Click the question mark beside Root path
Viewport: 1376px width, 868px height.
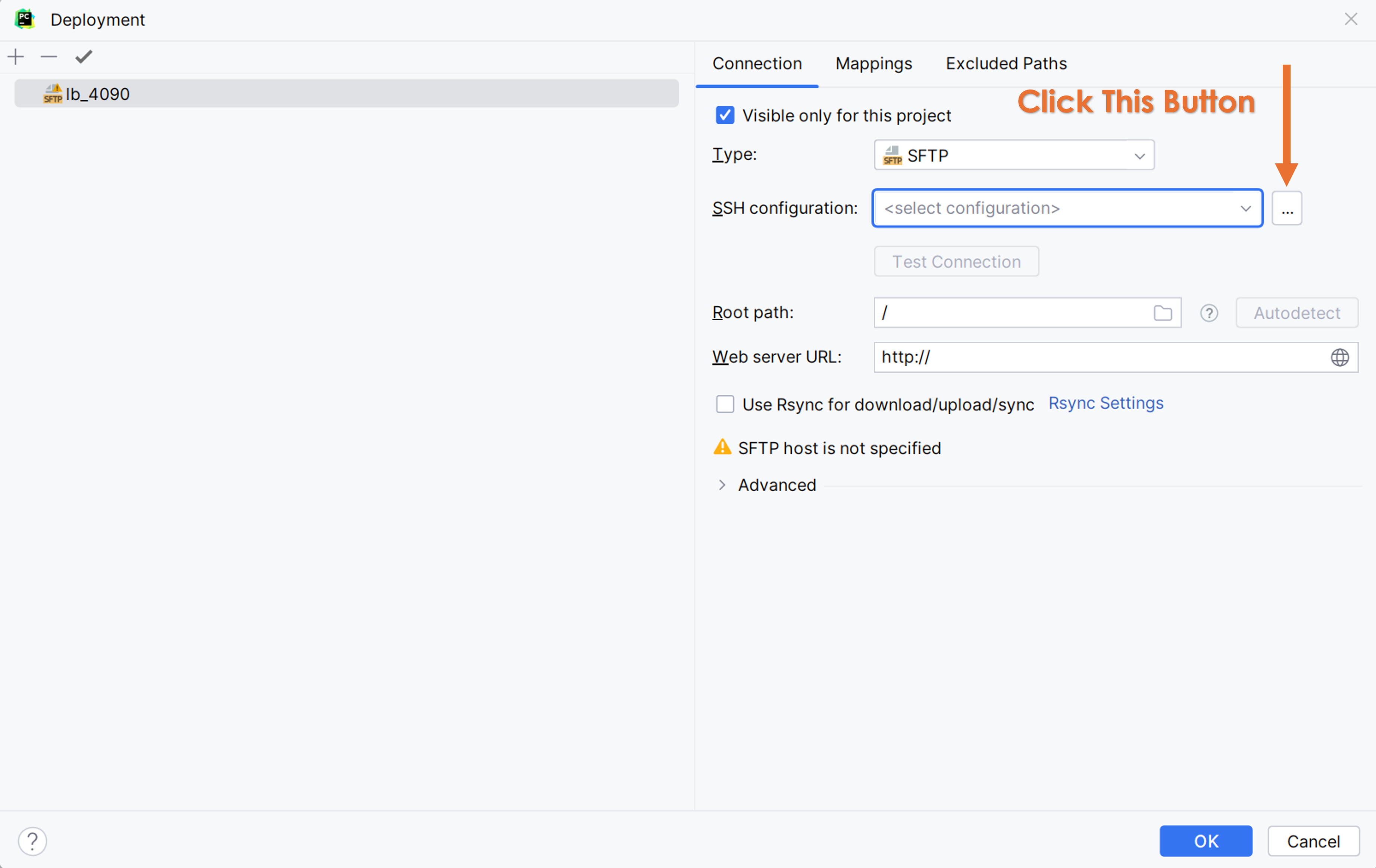point(1208,313)
